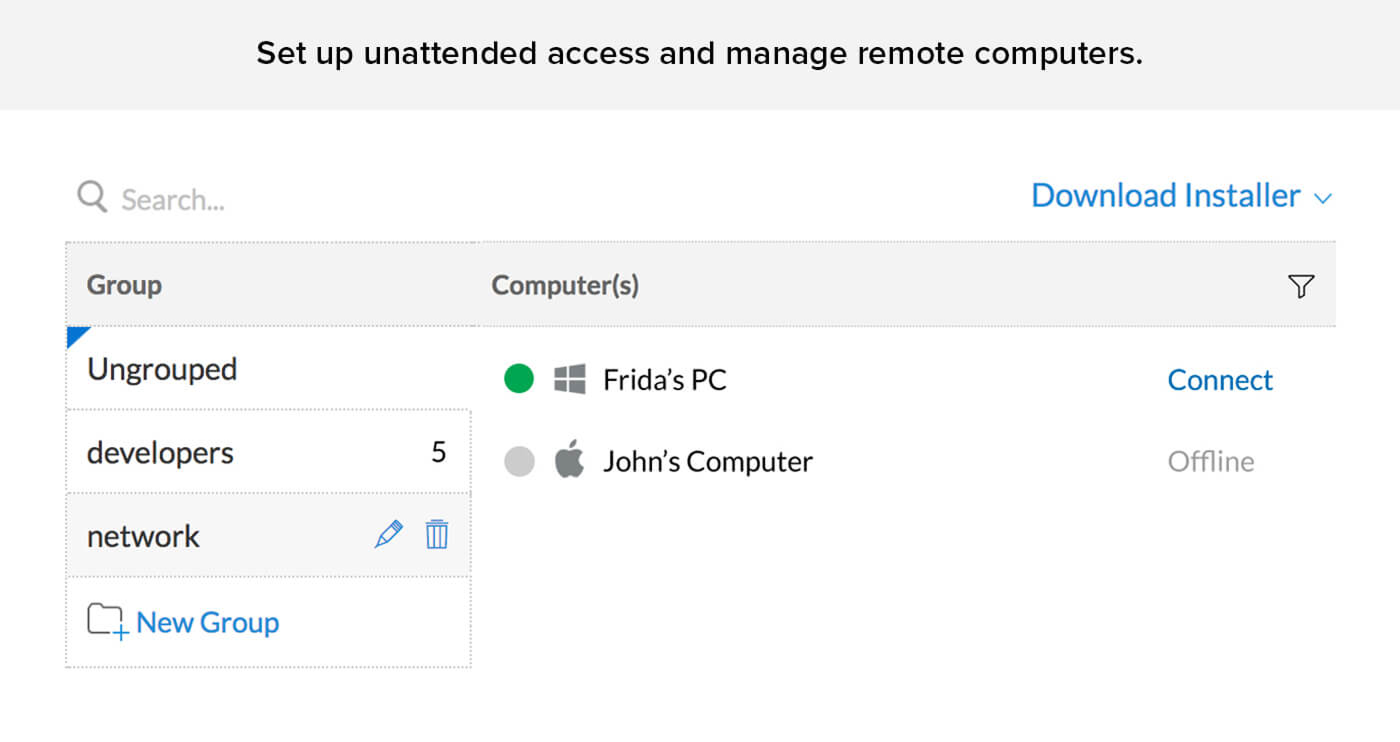
Task: Click the New Group link
Action: tap(207, 622)
